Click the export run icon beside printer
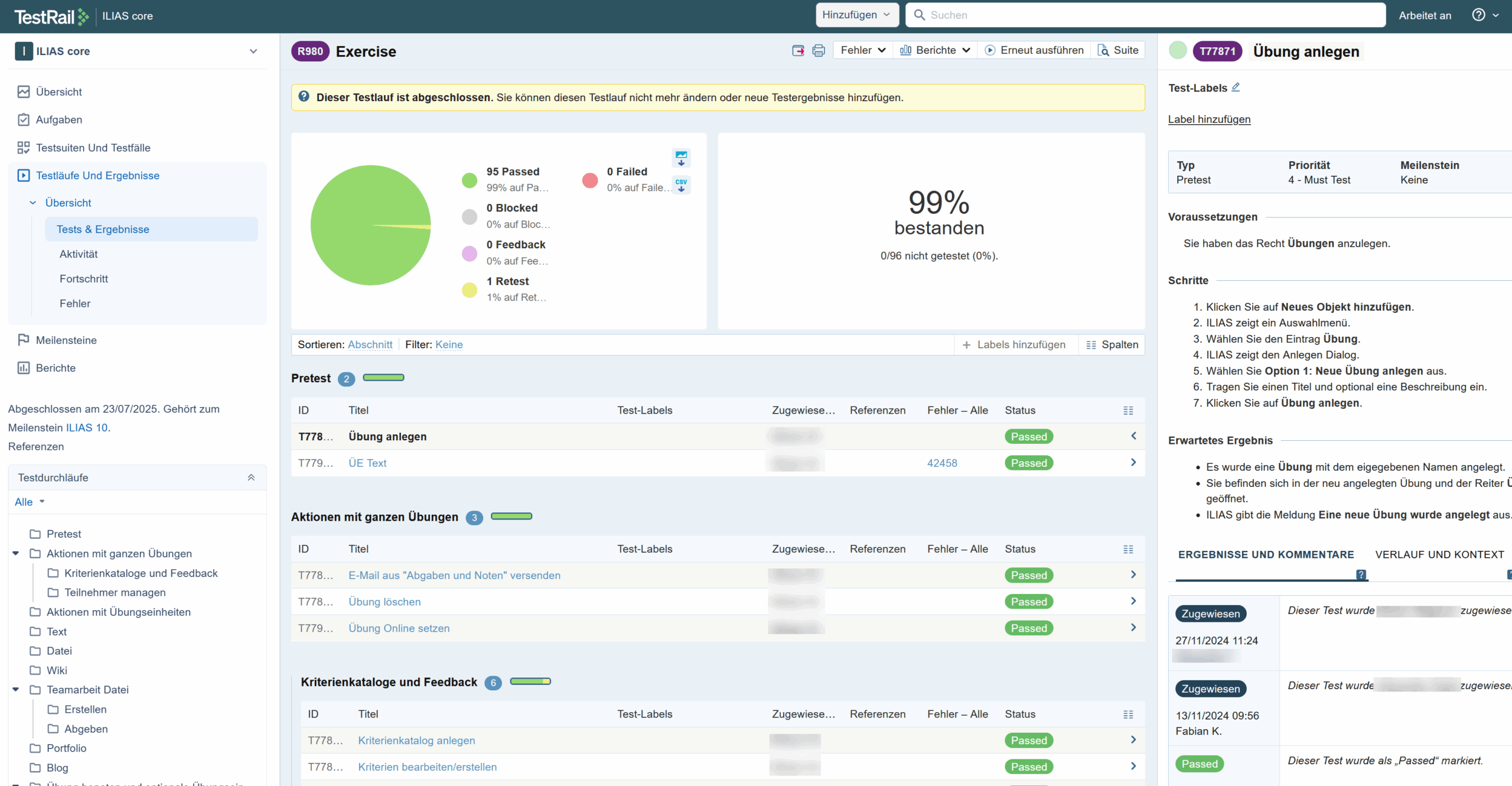This screenshot has width=1512, height=786. [x=798, y=51]
